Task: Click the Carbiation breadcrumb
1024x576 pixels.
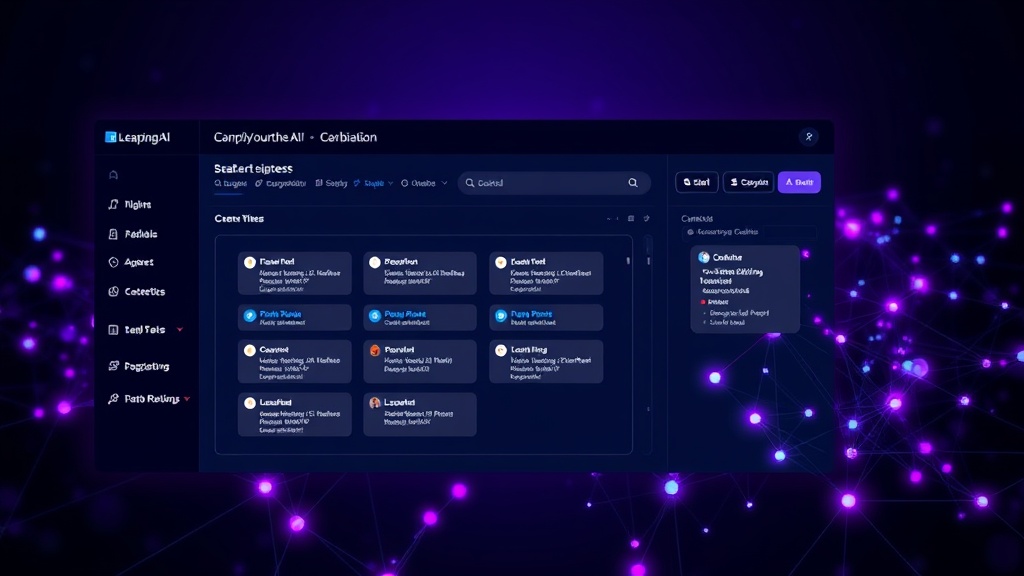Action: click(x=348, y=137)
